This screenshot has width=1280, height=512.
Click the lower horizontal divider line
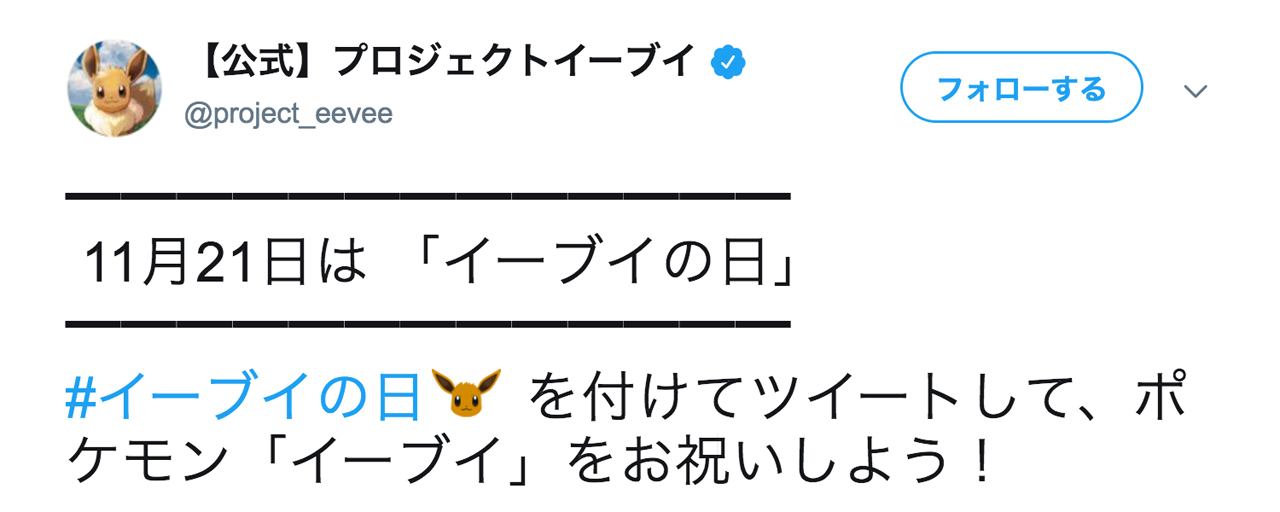pos(428,324)
